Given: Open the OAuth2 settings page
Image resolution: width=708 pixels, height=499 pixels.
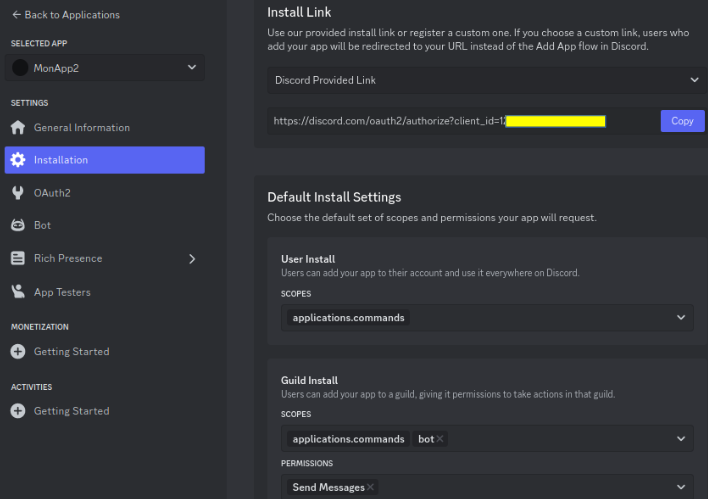Looking at the screenshot, I should pyautogui.click(x=105, y=193).
